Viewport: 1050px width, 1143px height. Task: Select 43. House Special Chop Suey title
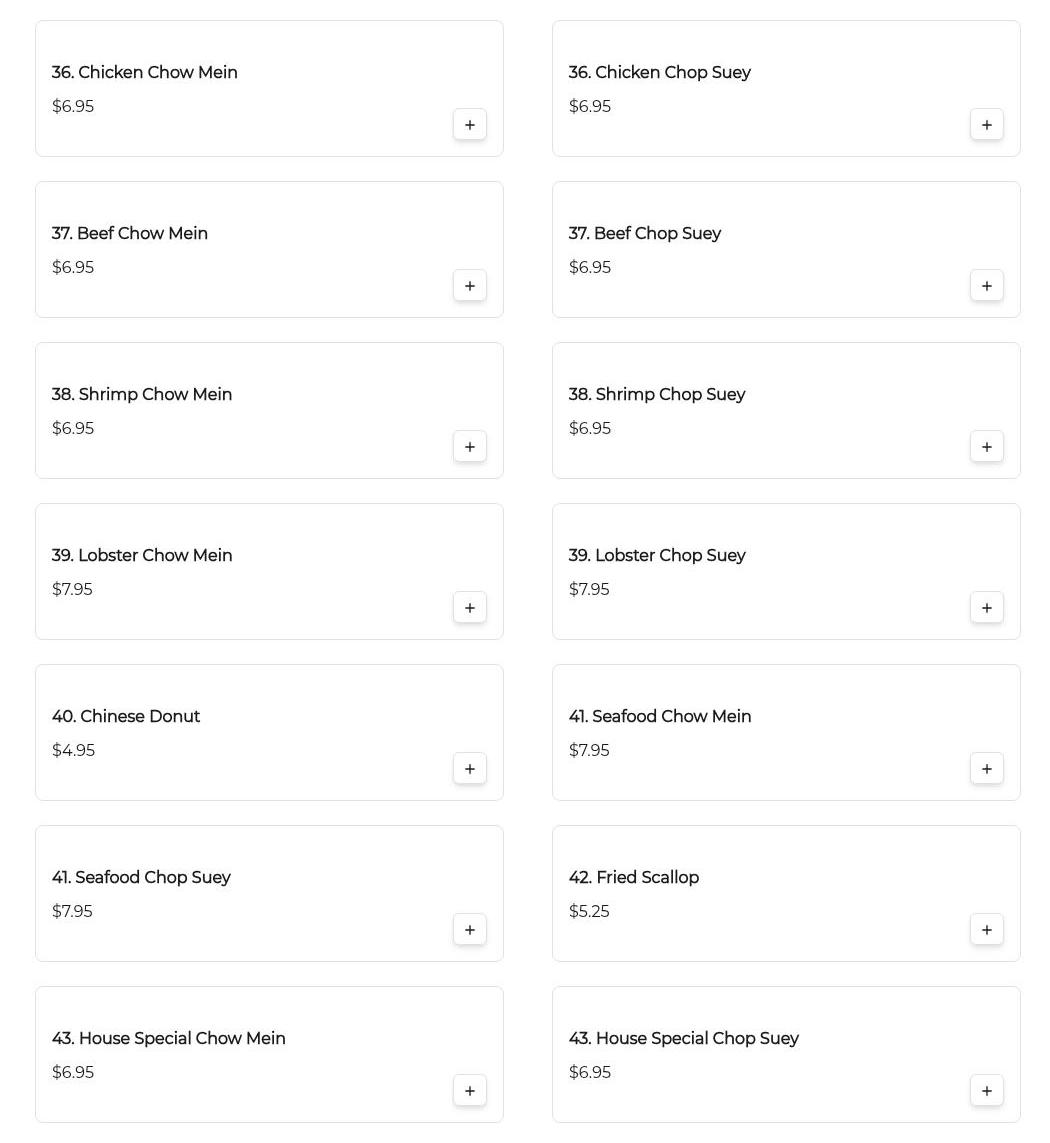683,1039
